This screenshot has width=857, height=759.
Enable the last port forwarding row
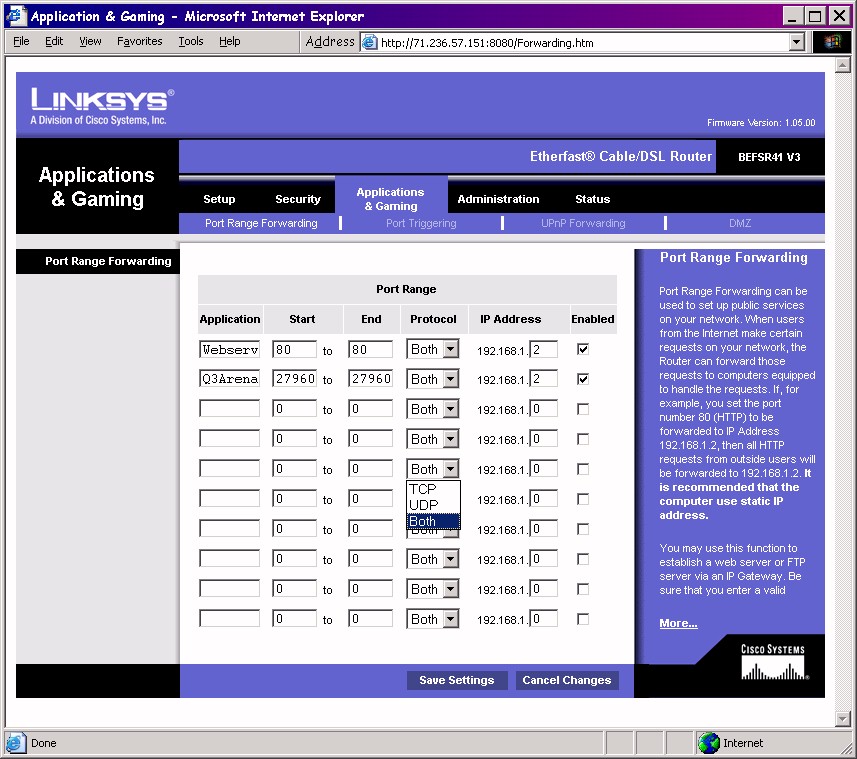[x=583, y=620]
